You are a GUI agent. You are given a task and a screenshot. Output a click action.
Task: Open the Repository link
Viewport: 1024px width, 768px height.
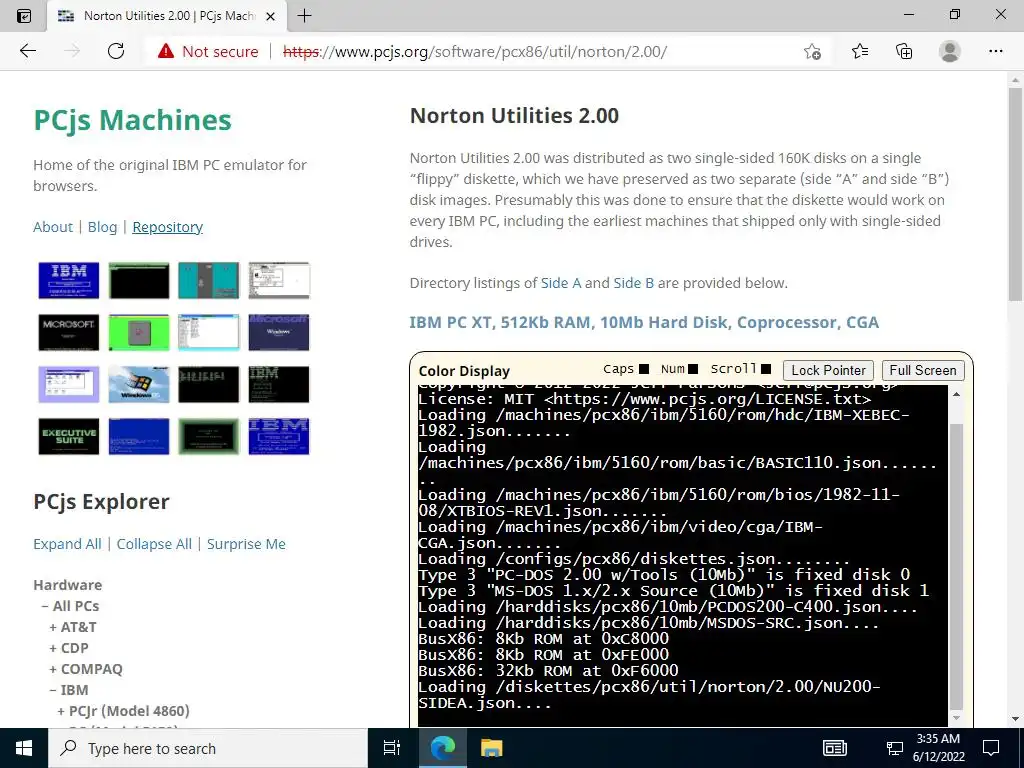click(x=168, y=227)
